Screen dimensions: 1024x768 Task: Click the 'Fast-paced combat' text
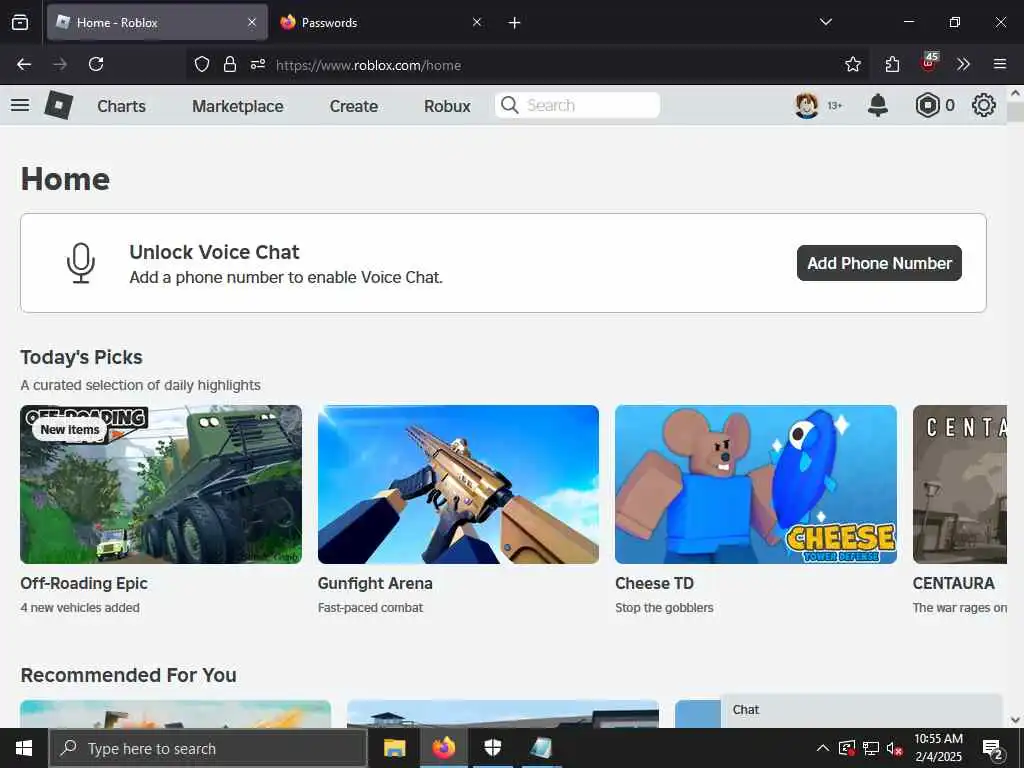(370, 608)
